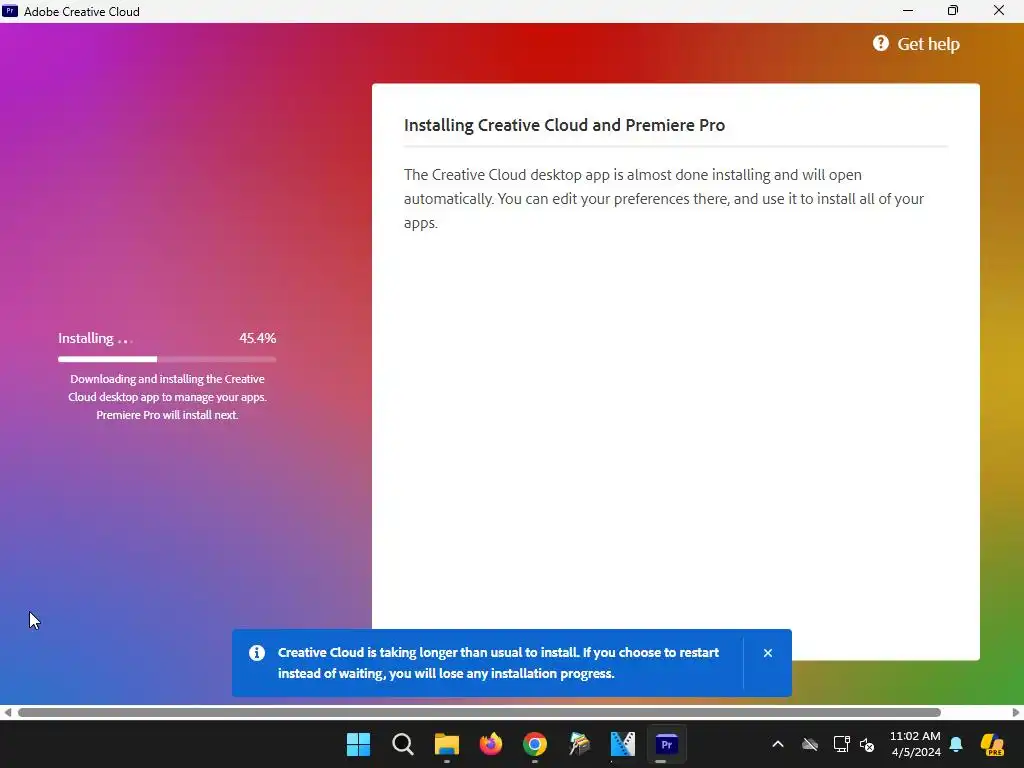Viewport: 1024px width, 768px height.
Task: Open the notification bell icon
Action: click(956, 744)
